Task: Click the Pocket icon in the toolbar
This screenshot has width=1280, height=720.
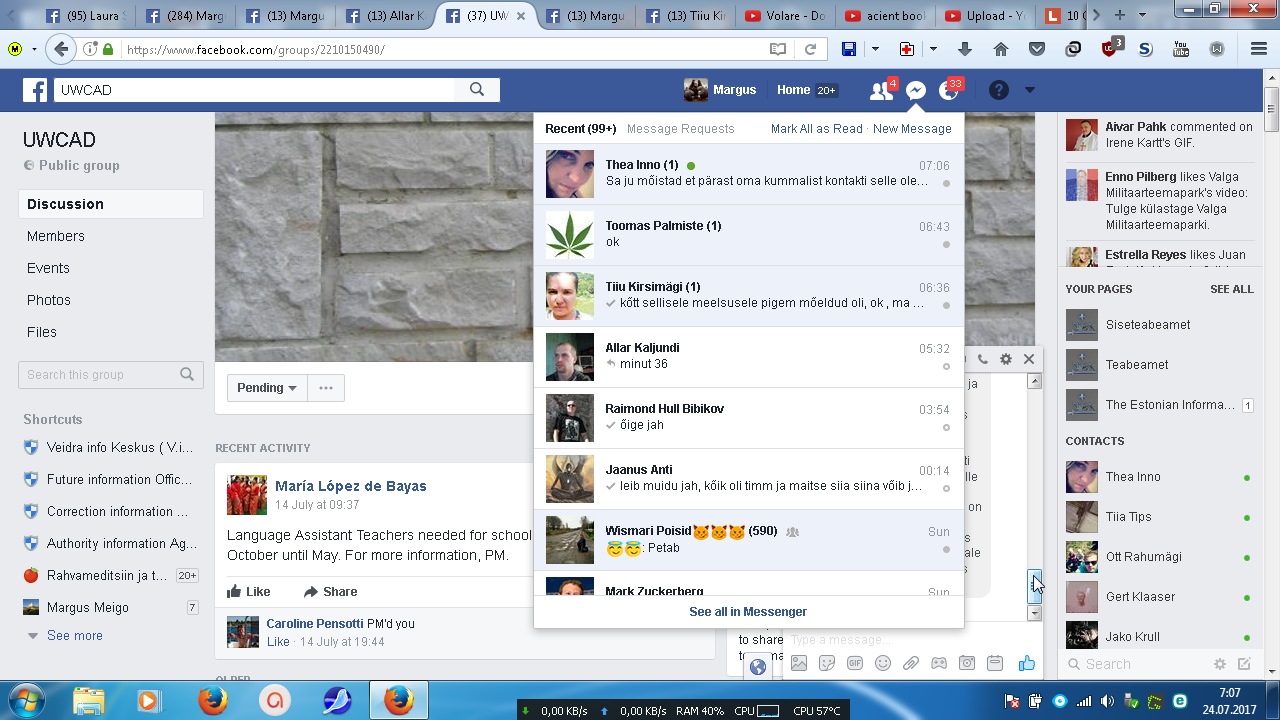Action: (1037, 49)
